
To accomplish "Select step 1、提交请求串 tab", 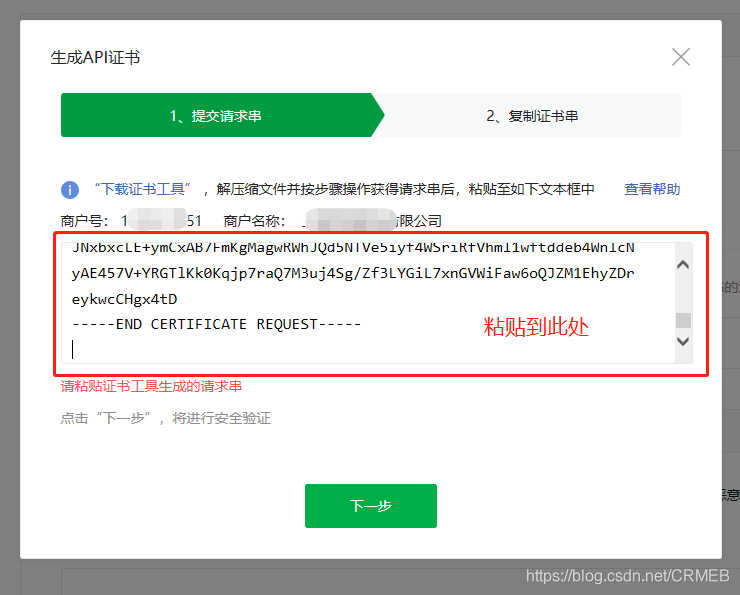I will click(x=222, y=116).
